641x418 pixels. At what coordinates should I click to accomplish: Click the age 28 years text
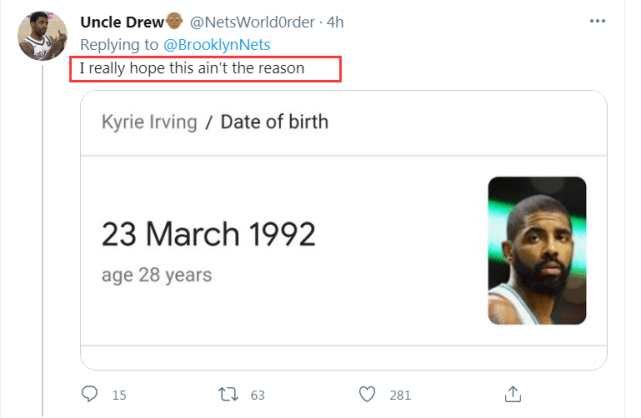click(156, 274)
